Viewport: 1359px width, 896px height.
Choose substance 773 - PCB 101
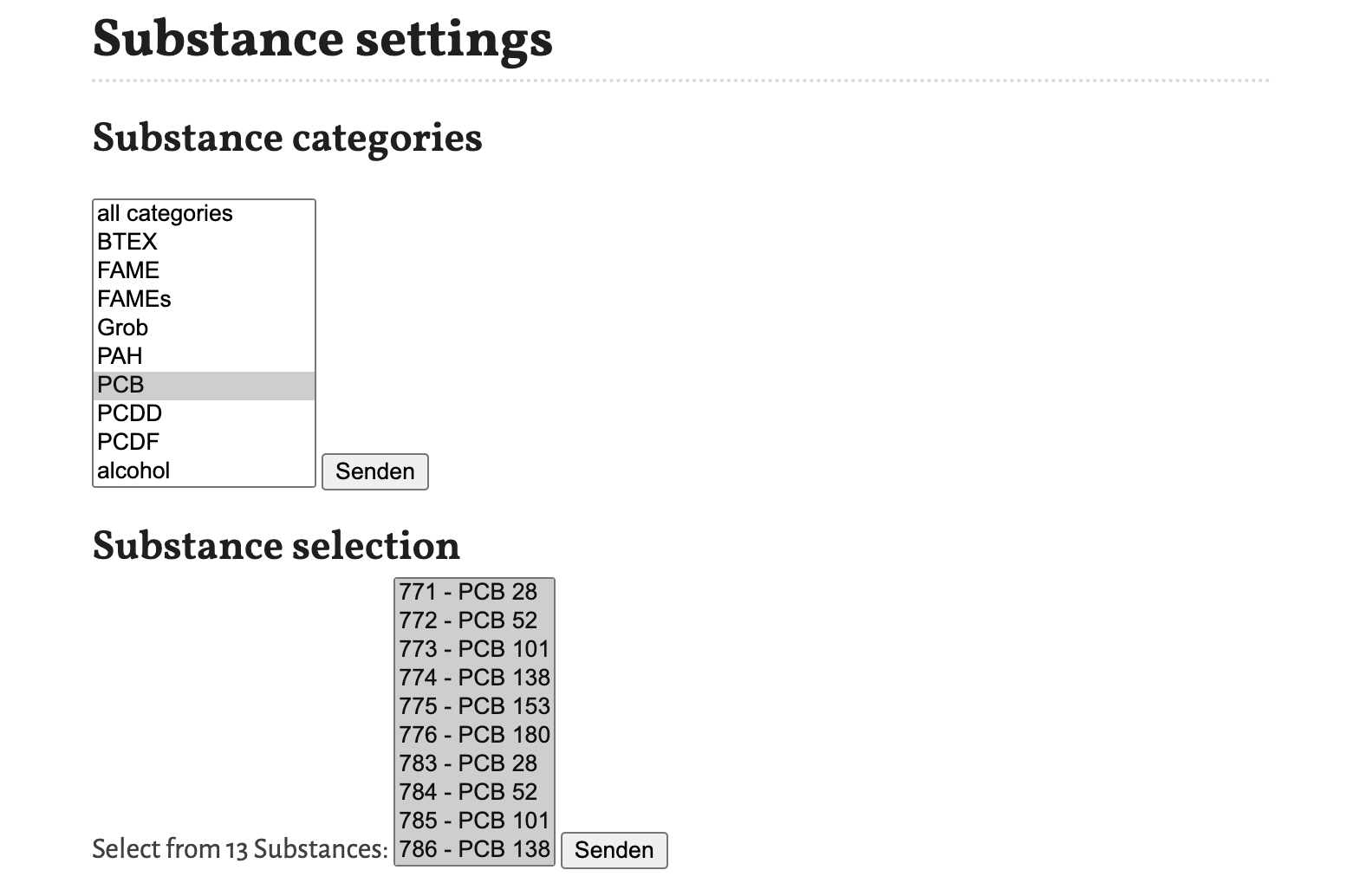pos(474,650)
